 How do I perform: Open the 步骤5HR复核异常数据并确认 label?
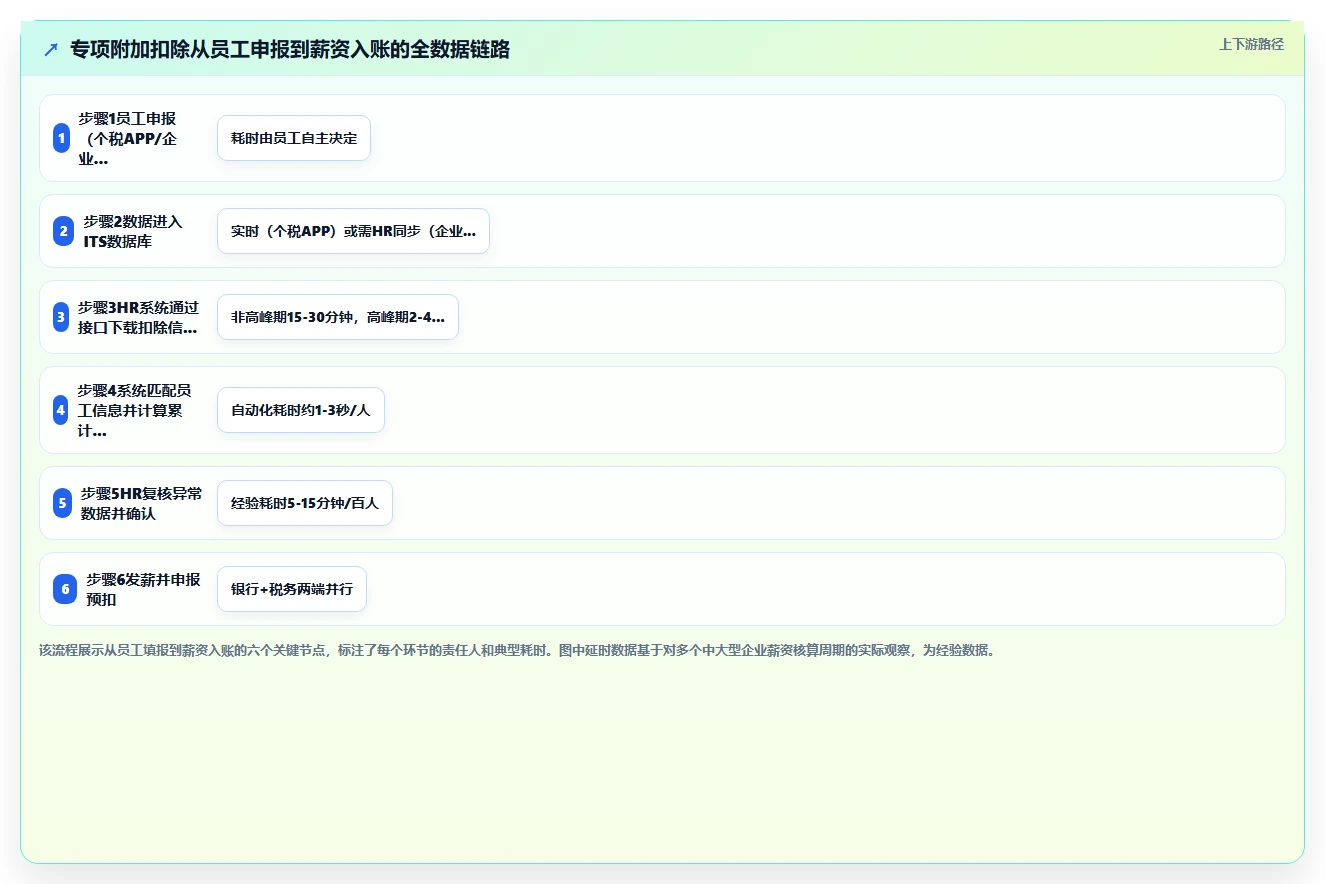click(x=142, y=503)
